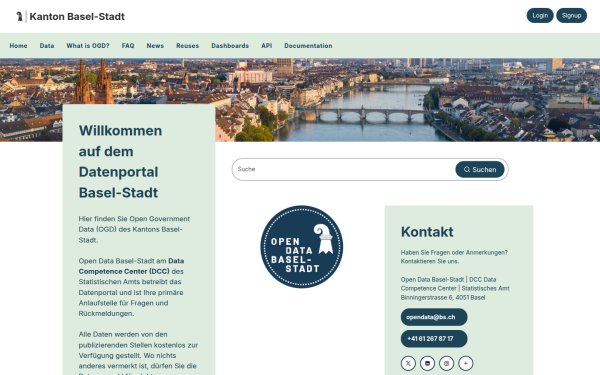Screen dimensions: 600x375
Task: Navigate to the FAQ page
Action: tap(128, 46)
